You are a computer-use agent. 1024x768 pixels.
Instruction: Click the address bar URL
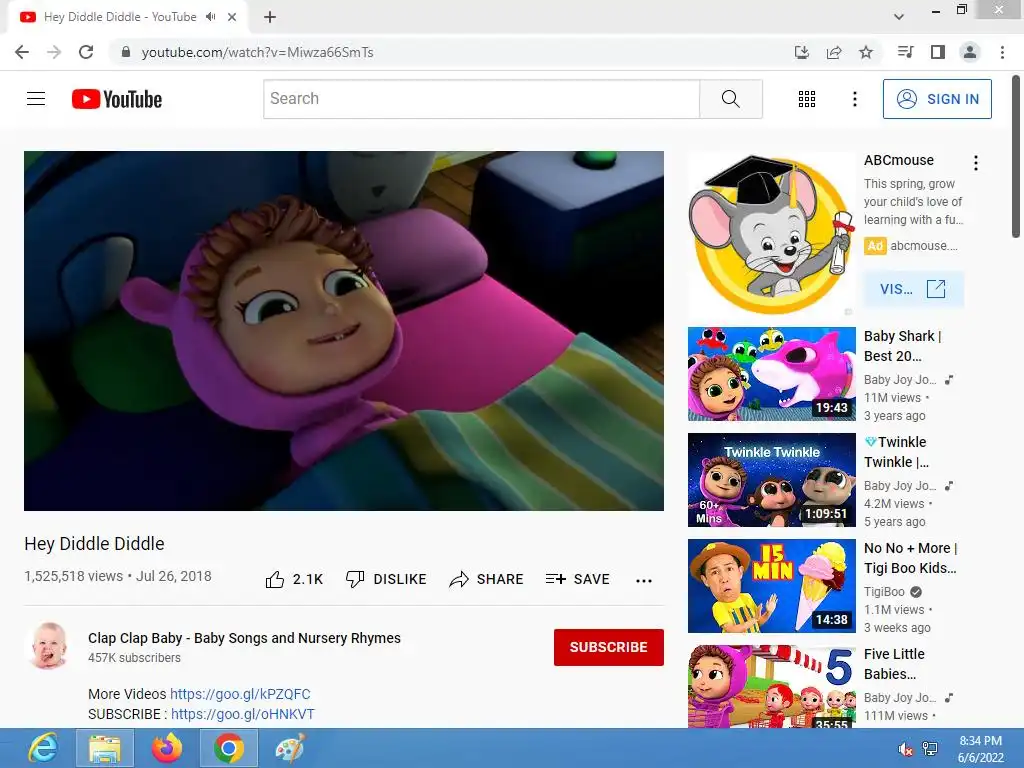point(257,52)
